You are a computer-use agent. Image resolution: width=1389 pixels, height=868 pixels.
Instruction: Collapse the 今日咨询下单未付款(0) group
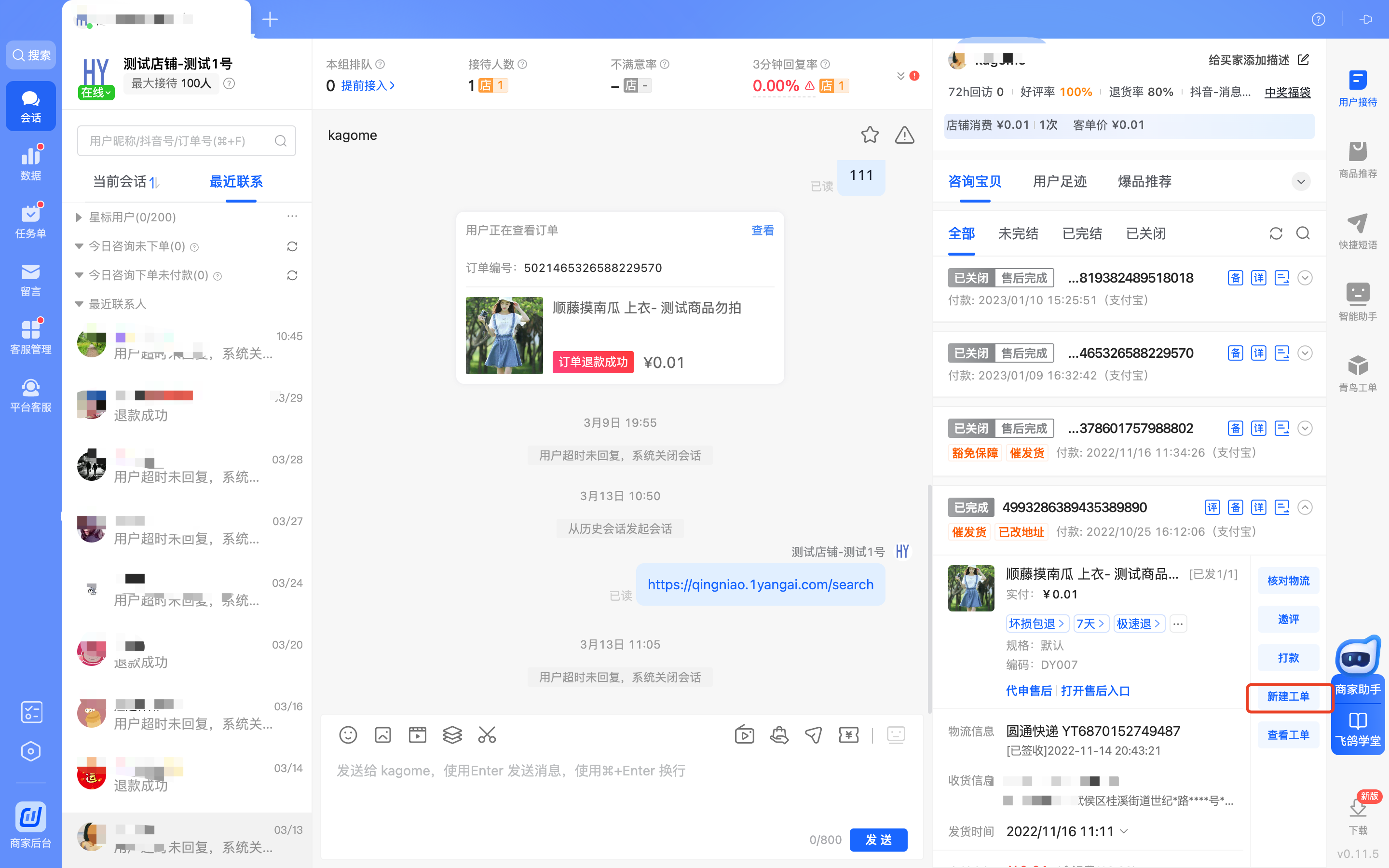pyautogui.click(x=79, y=275)
